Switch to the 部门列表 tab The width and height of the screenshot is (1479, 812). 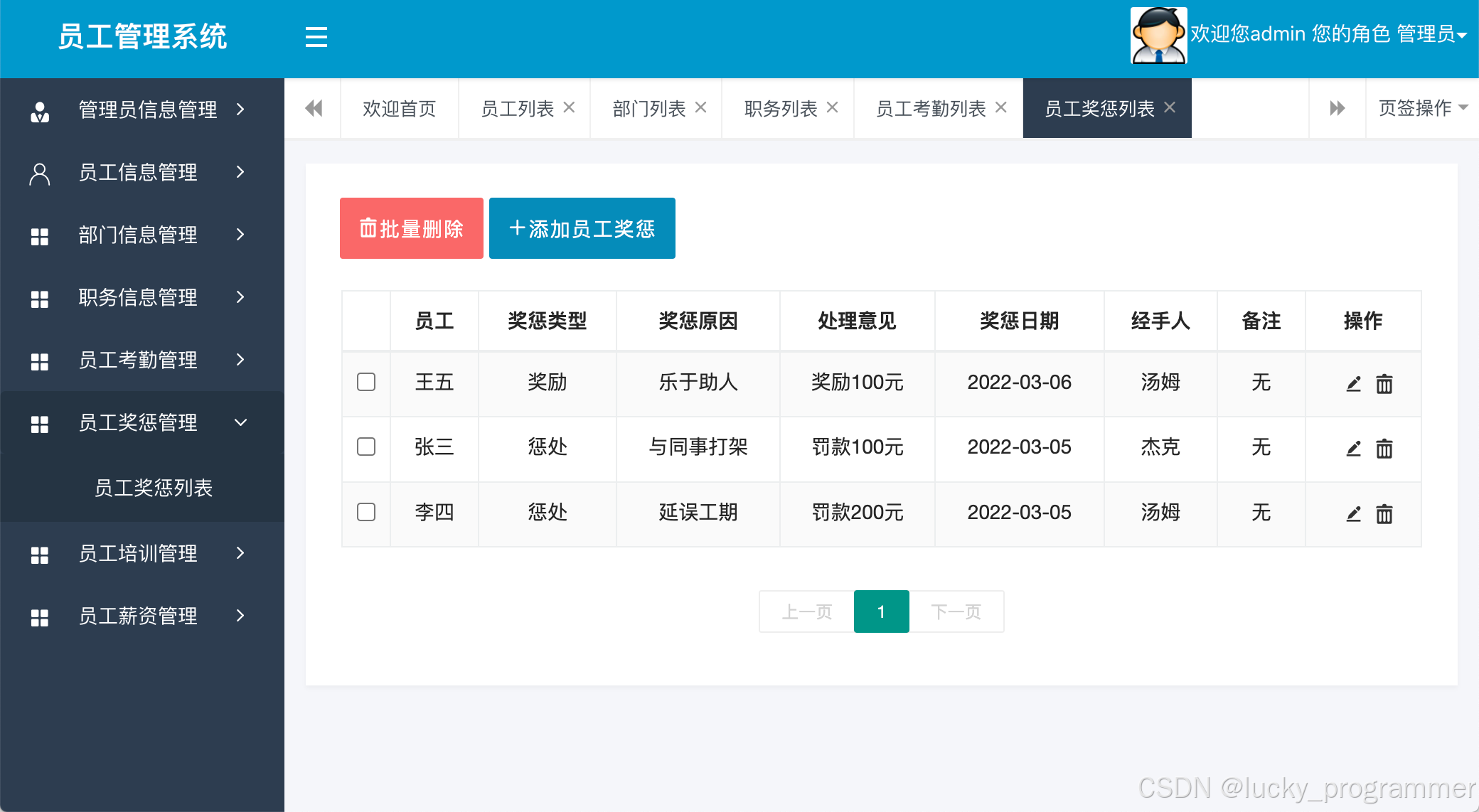[648, 109]
